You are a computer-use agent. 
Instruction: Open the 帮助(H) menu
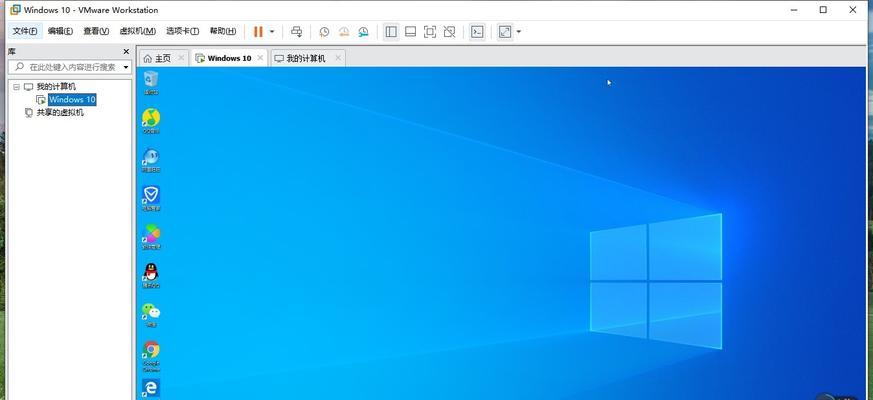click(222, 31)
